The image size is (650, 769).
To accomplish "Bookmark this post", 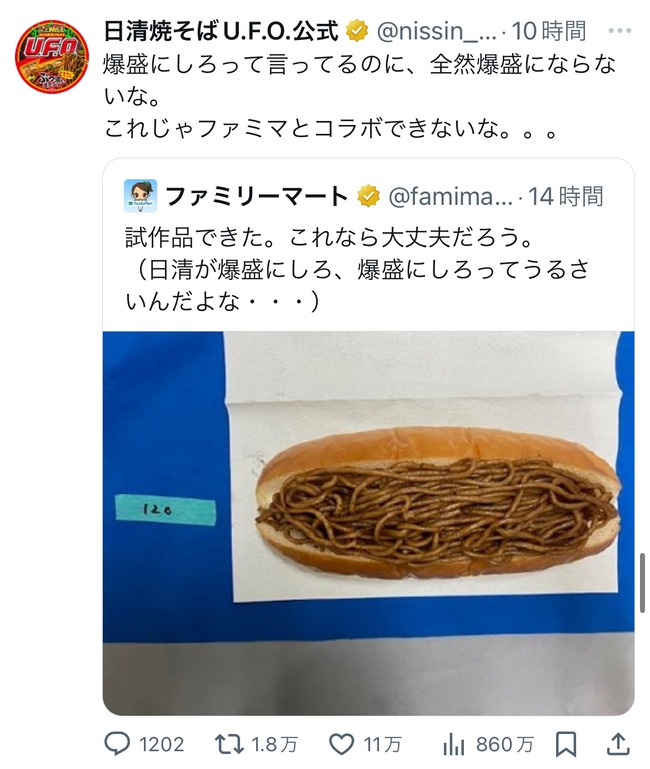I will tap(566, 744).
